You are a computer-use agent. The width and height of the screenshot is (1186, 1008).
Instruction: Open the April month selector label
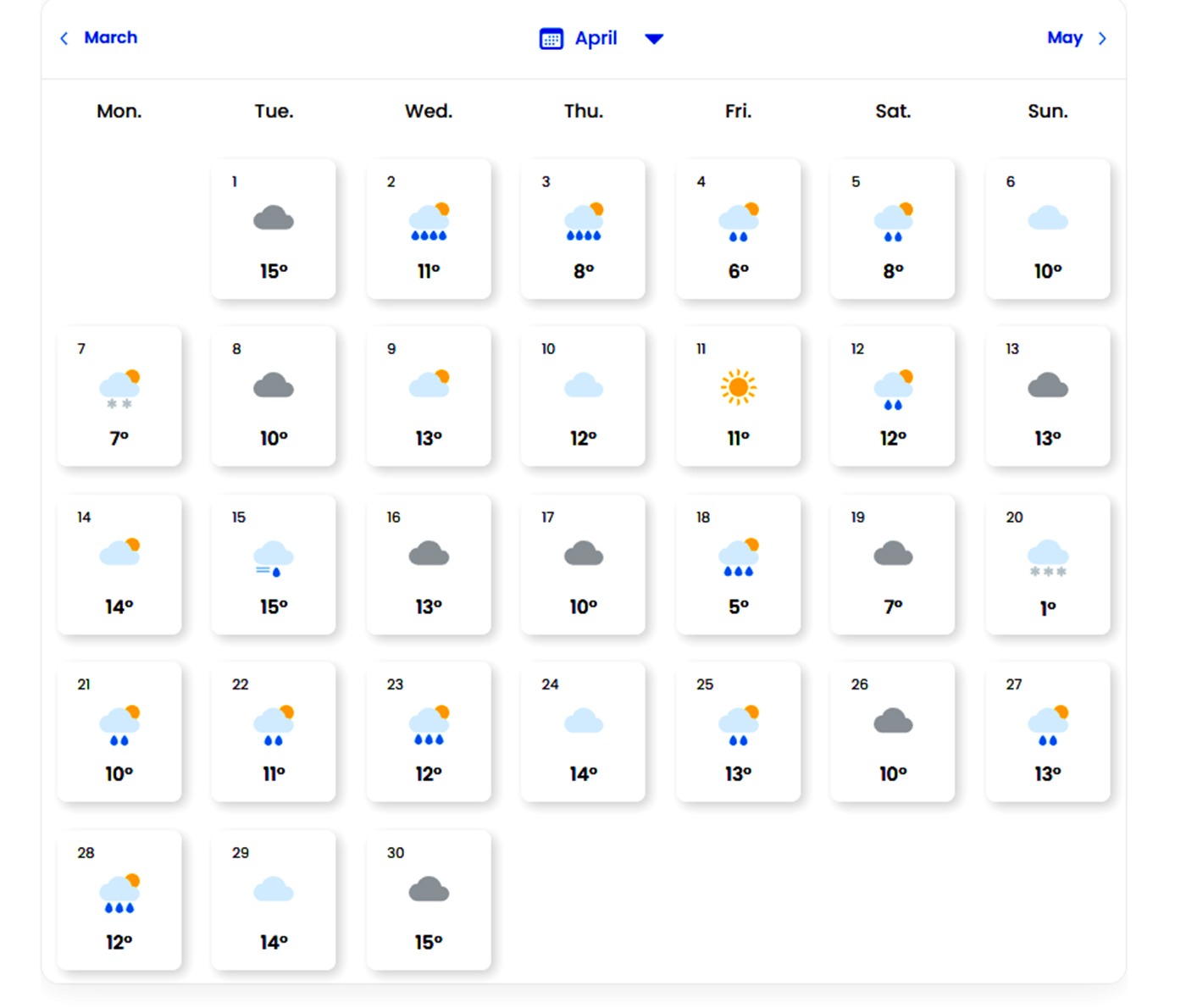(596, 38)
